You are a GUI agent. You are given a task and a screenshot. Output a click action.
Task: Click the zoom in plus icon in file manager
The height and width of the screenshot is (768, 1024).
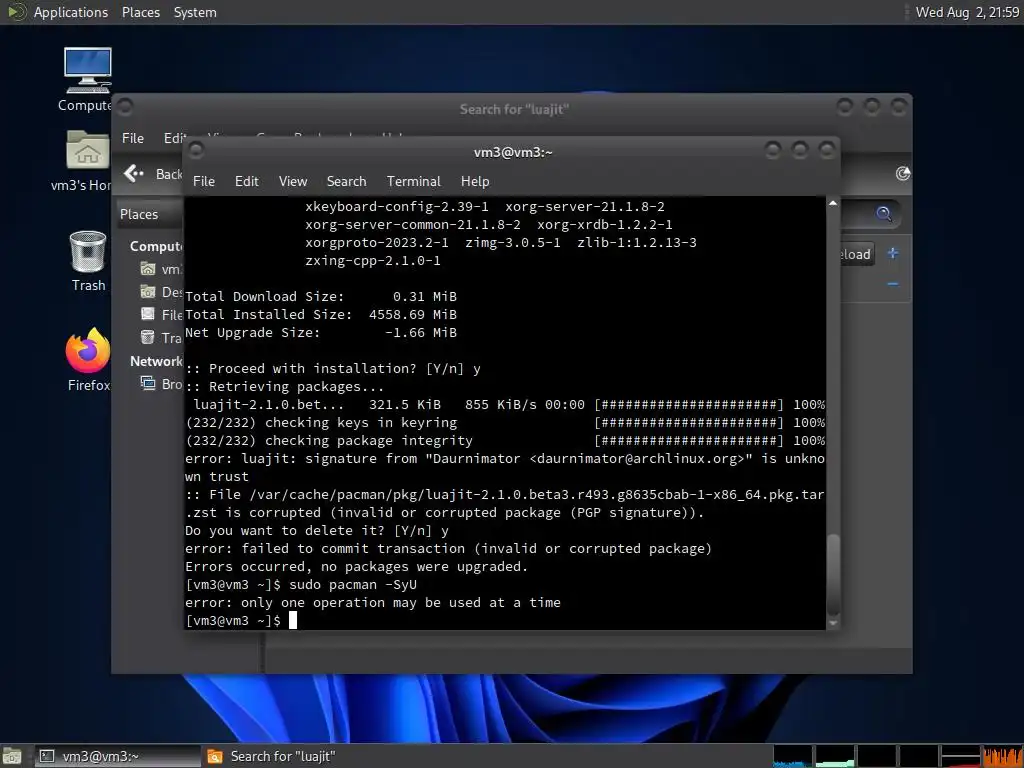(x=893, y=253)
